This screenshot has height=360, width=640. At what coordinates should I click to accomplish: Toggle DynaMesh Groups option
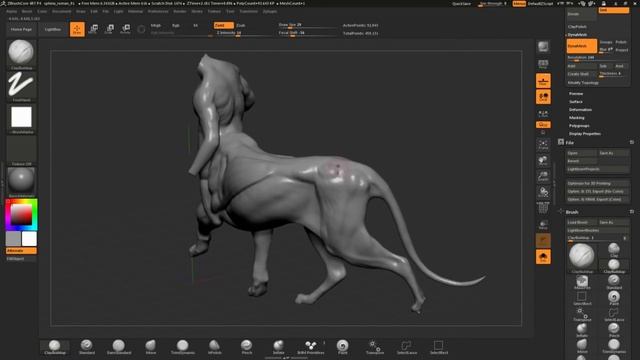coord(606,42)
